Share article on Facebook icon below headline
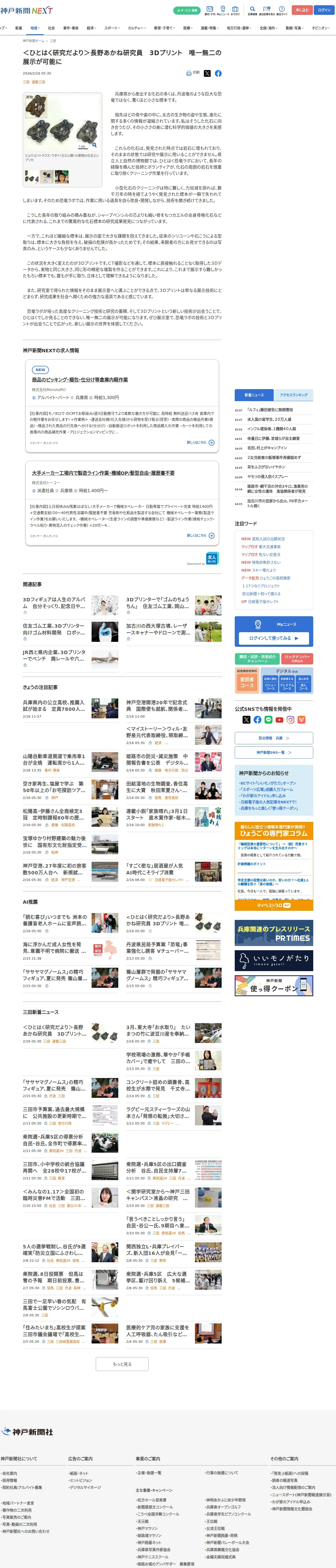 pyautogui.click(x=218, y=74)
